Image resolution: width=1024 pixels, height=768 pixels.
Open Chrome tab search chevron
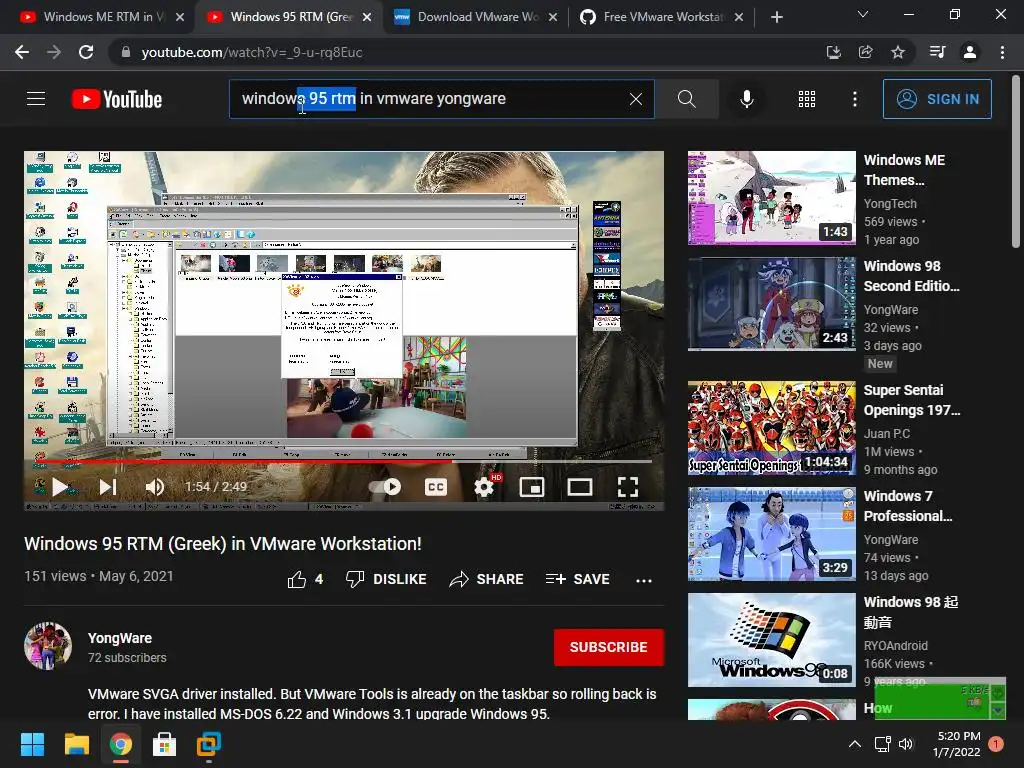click(863, 14)
